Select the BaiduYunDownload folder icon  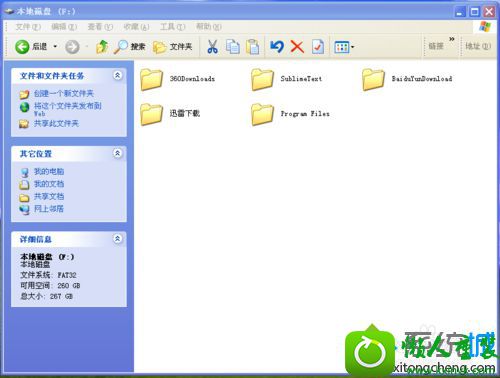click(373, 80)
